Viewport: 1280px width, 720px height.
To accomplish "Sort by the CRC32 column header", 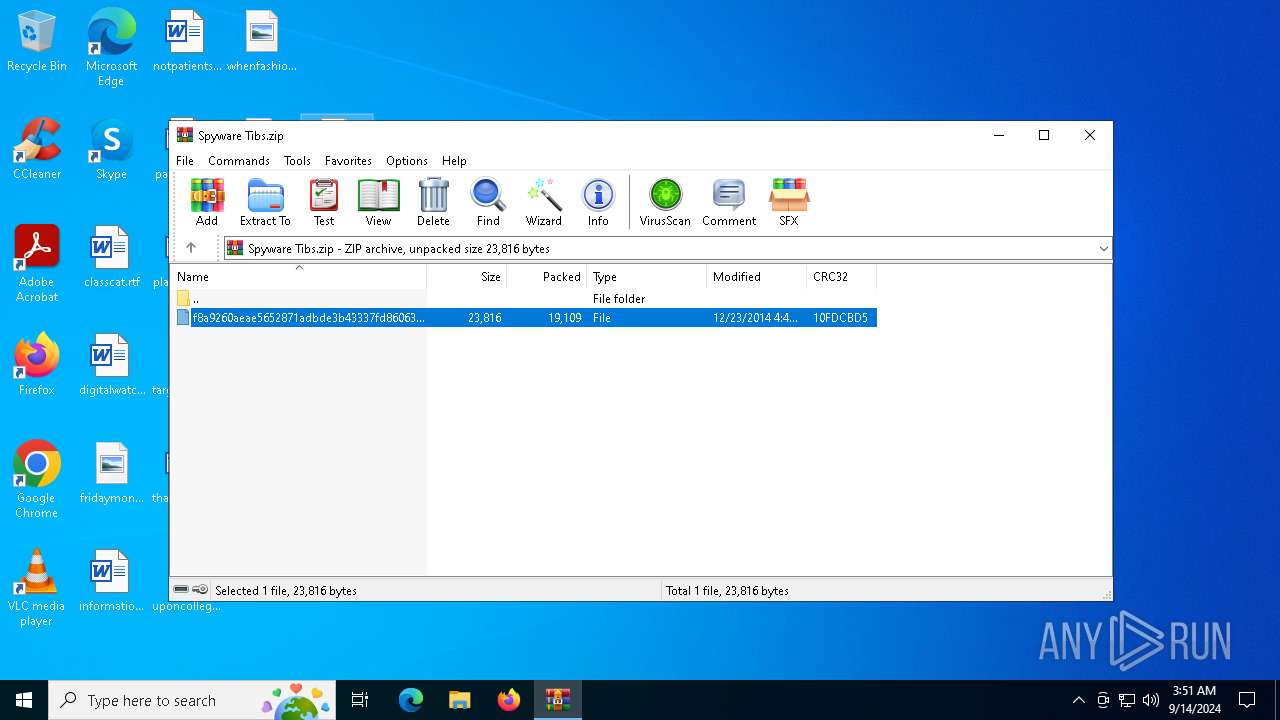I will [x=842, y=277].
